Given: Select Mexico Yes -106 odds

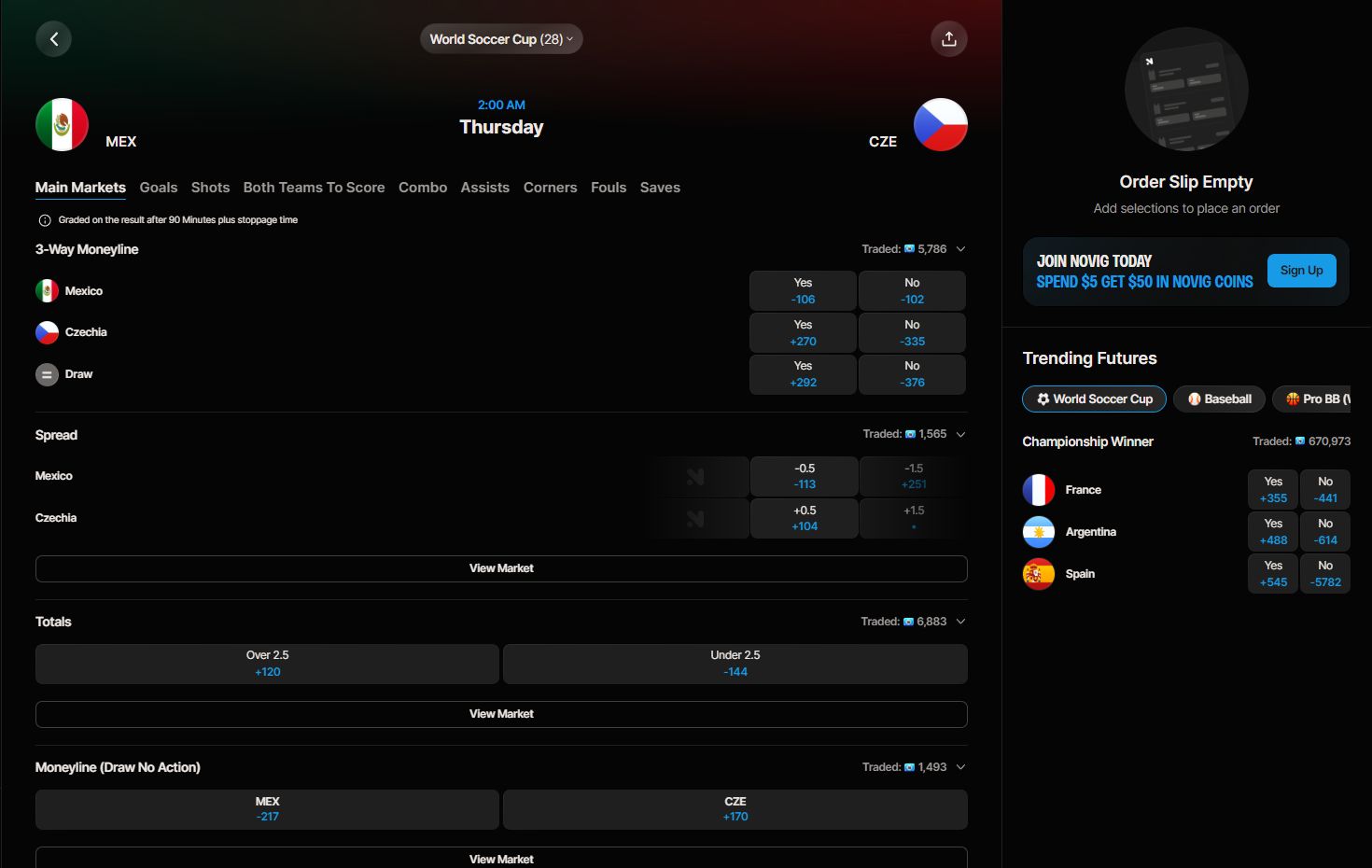Looking at the screenshot, I should (x=803, y=291).
